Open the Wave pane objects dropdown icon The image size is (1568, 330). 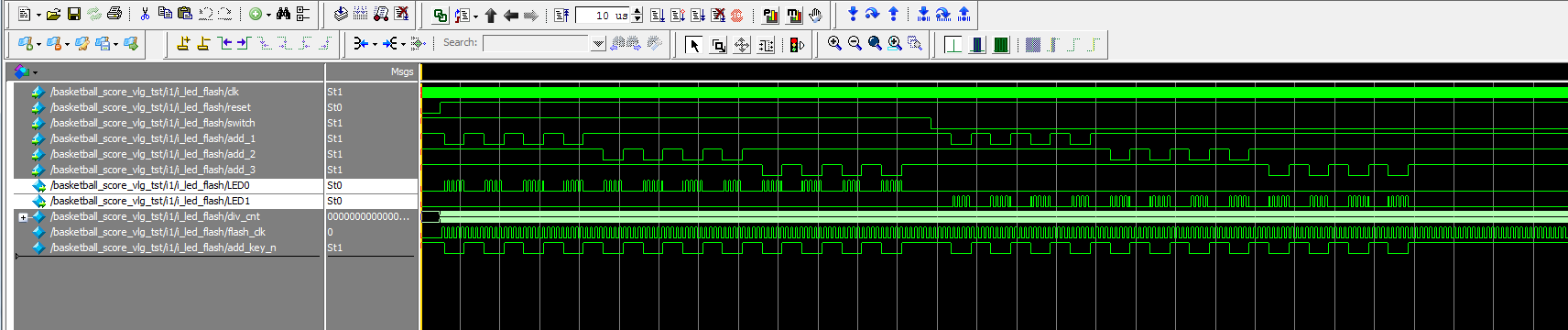tap(25, 71)
